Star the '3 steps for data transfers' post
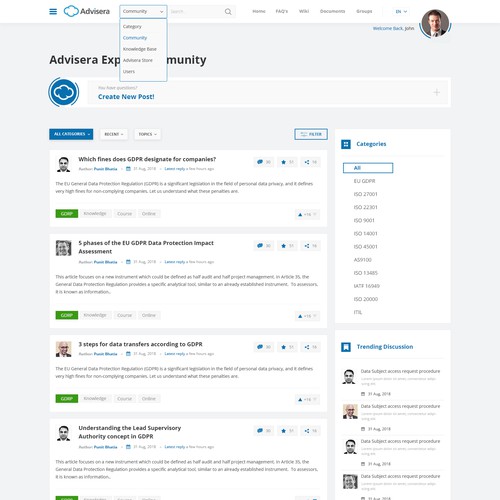 (x=283, y=347)
